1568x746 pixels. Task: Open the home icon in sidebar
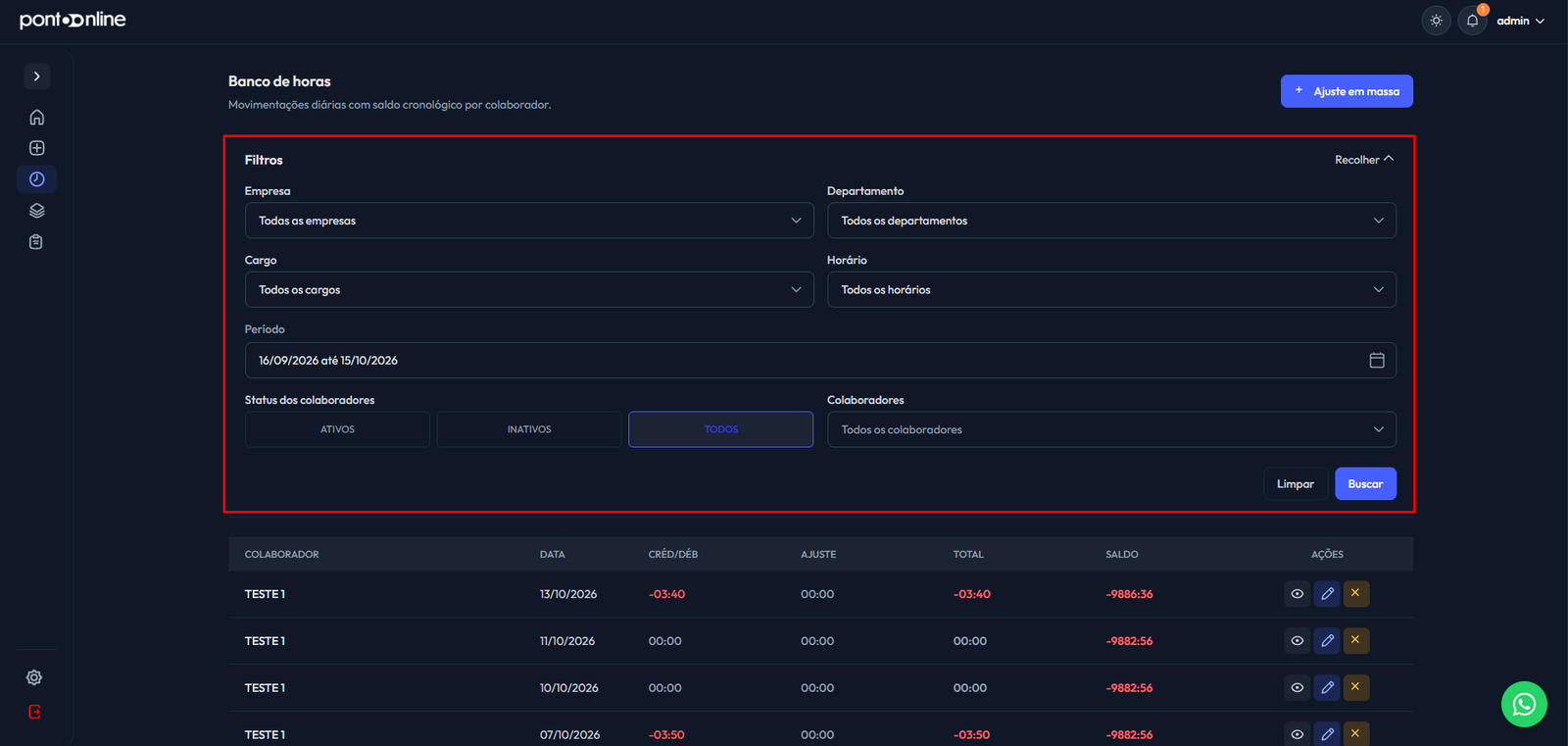tap(36, 118)
